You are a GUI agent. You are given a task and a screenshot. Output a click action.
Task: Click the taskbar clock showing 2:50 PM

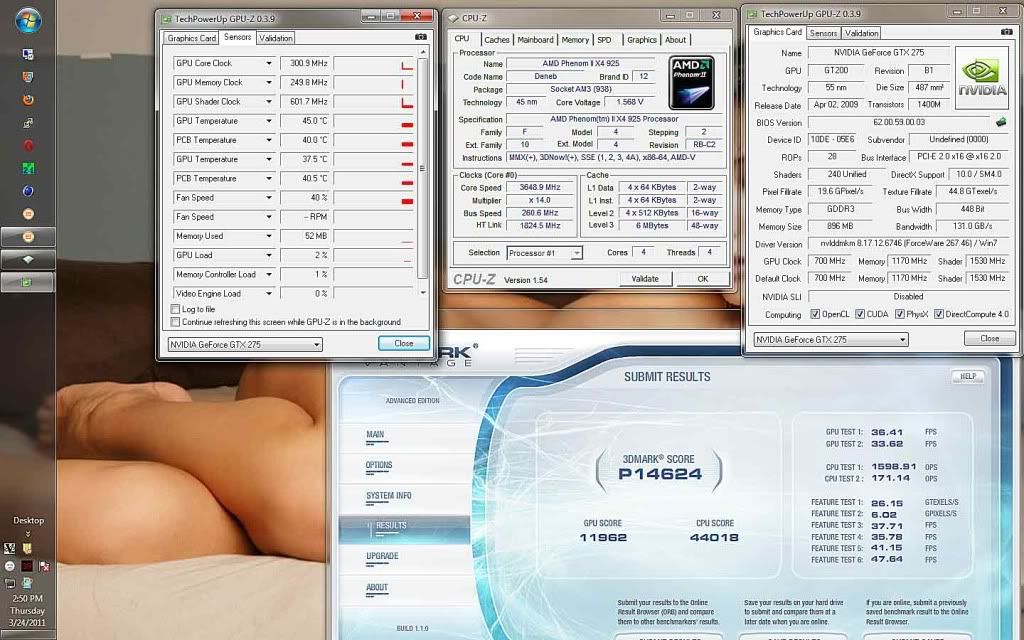tap(27, 598)
